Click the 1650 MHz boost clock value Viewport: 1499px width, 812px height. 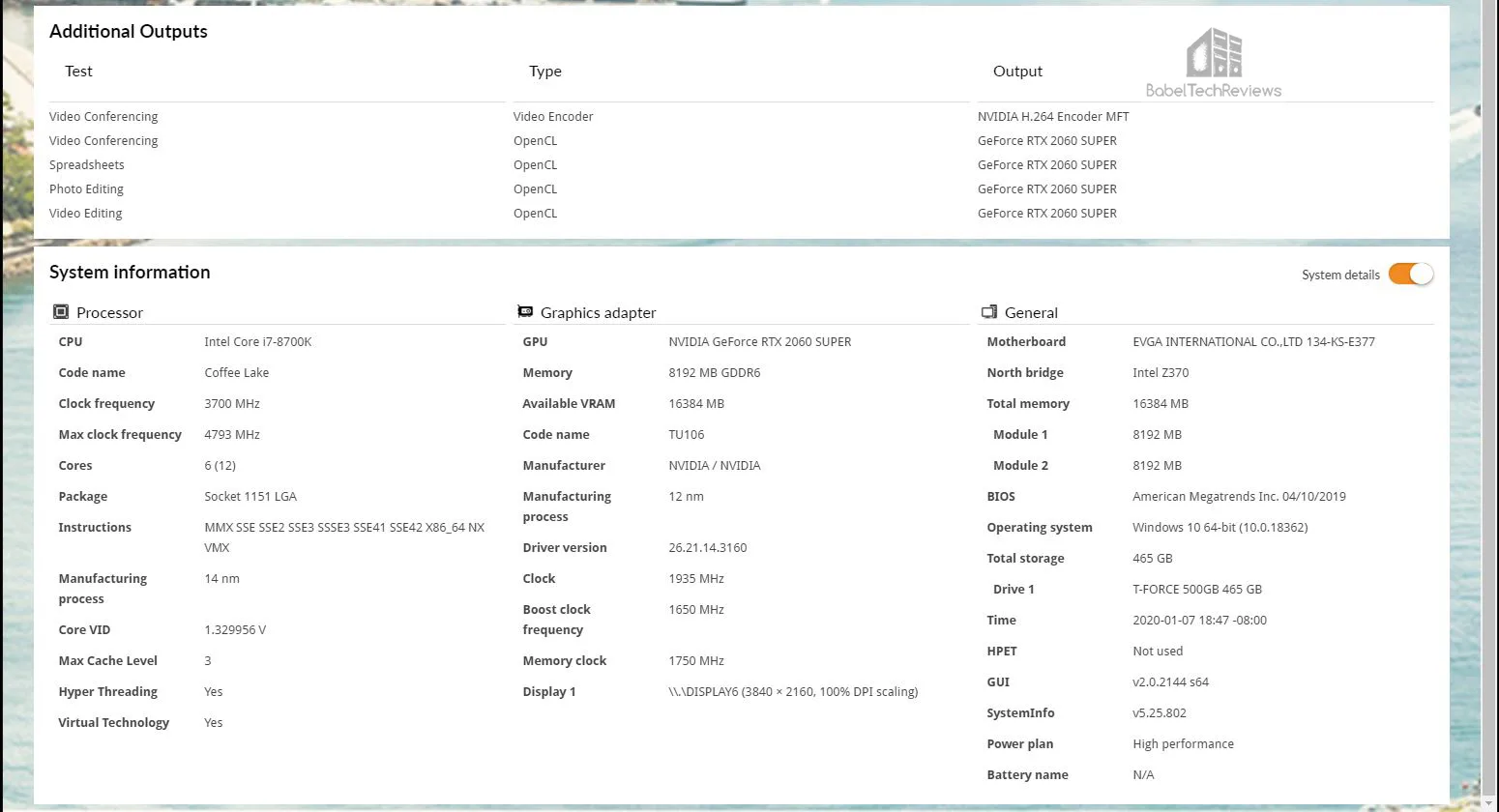(696, 610)
